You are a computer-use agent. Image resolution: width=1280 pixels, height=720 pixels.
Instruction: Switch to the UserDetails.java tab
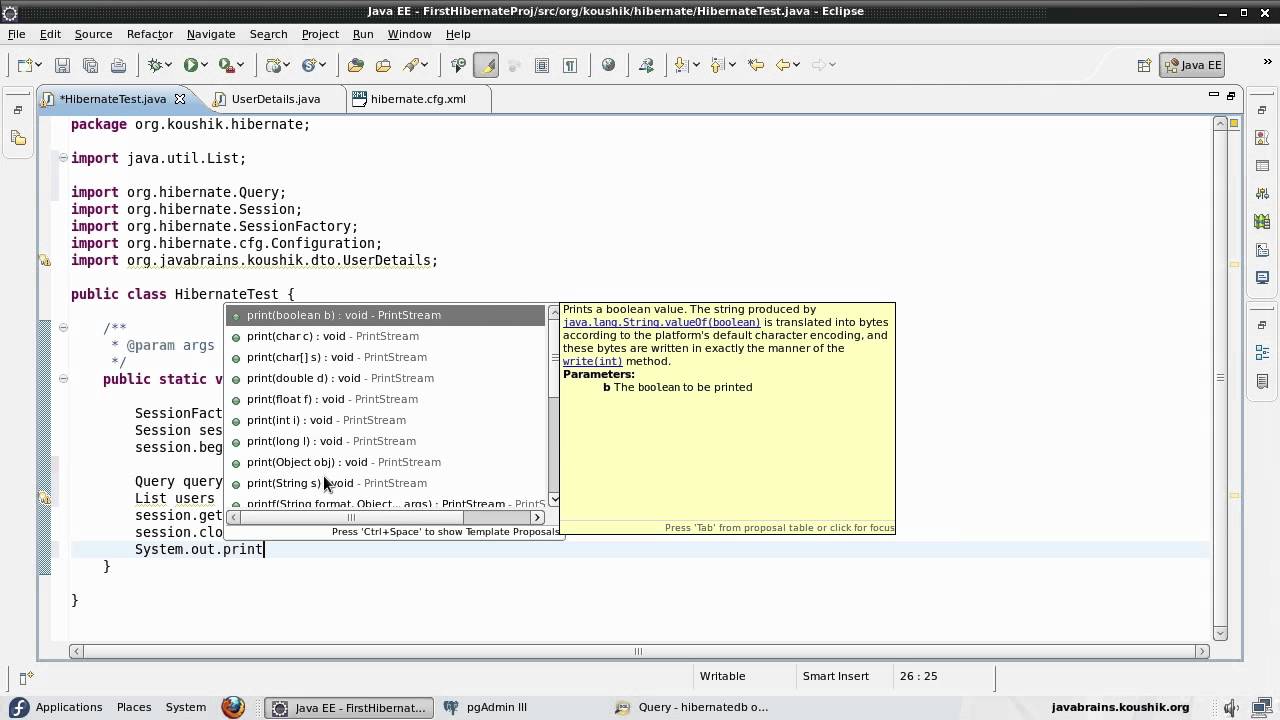(275, 99)
